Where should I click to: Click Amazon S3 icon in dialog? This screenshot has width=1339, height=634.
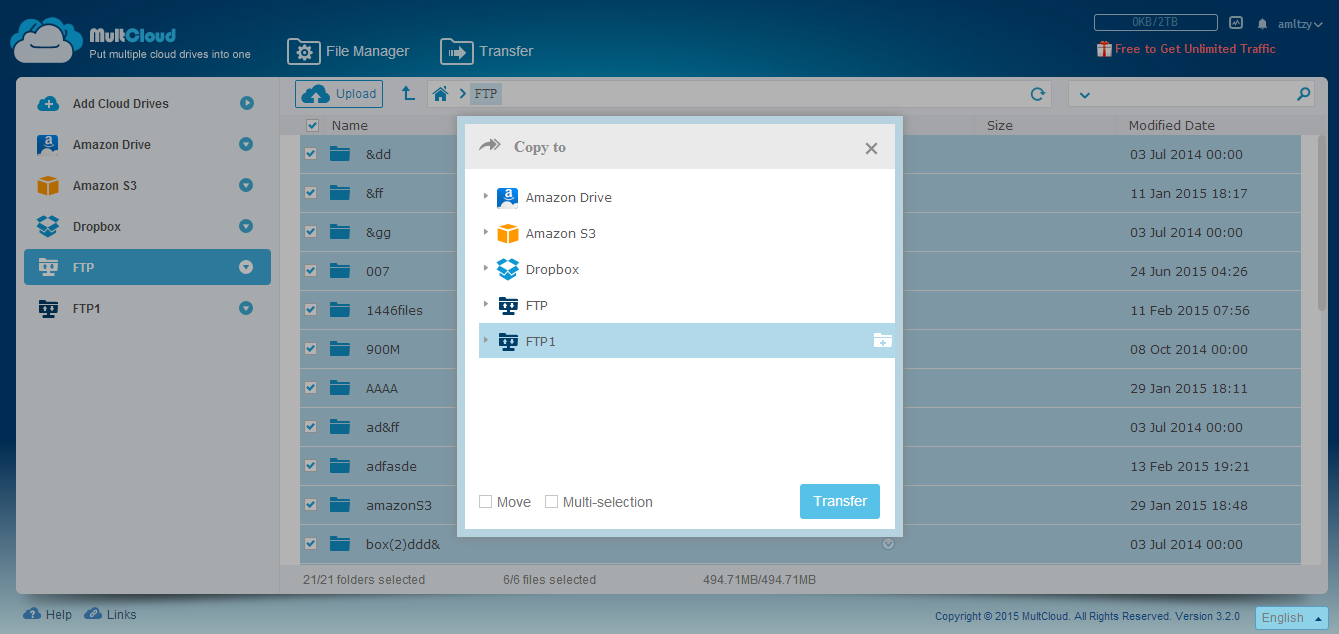click(508, 233)
